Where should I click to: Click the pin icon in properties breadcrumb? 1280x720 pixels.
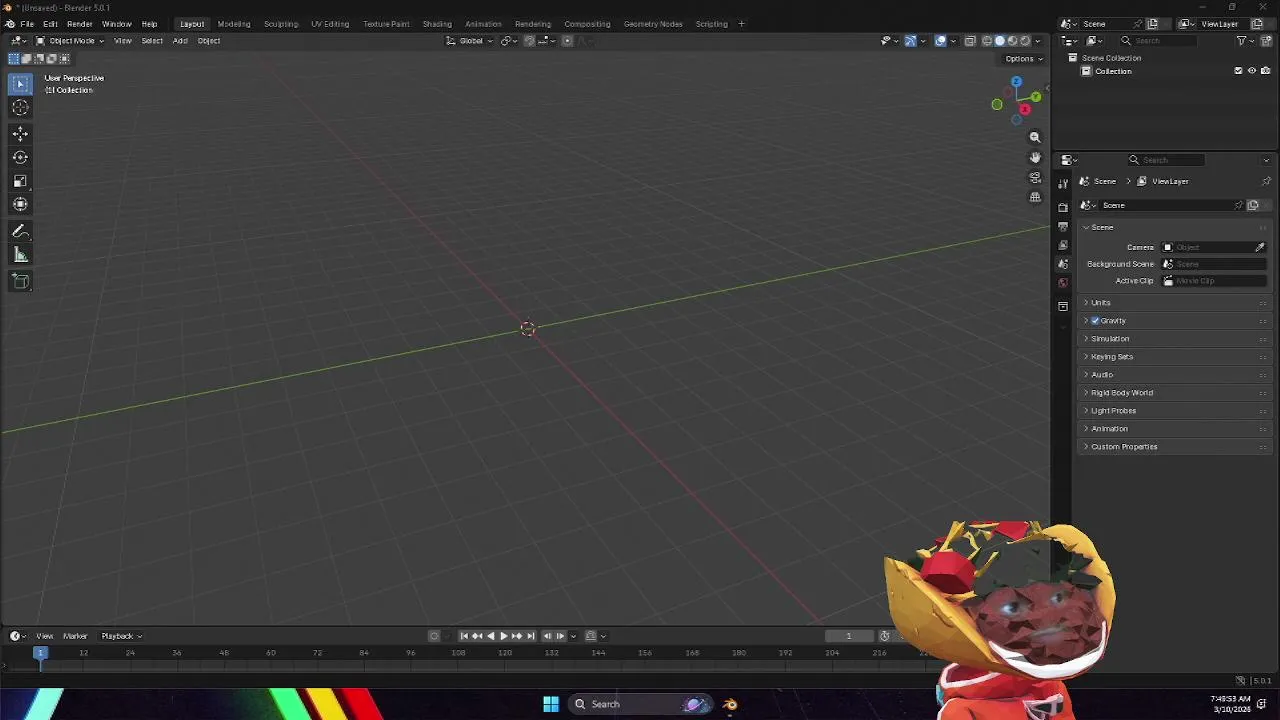[1266, 181]
